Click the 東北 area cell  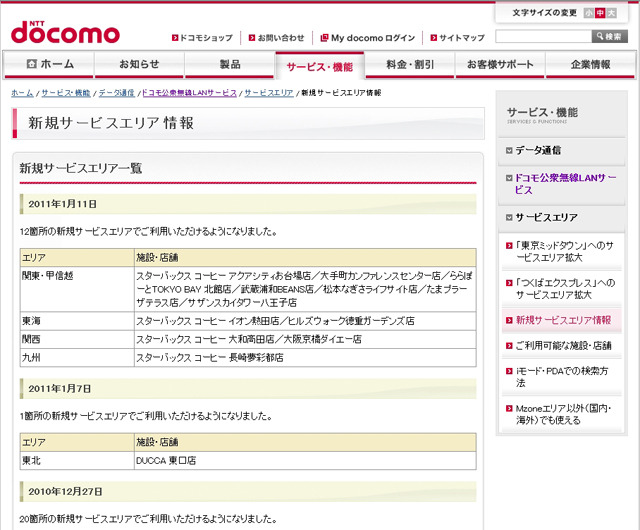(77, 461)
